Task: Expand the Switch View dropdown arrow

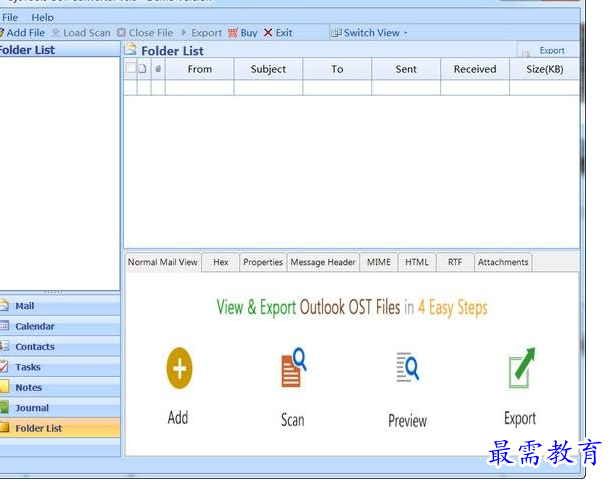Action: [x=405, y=33]
